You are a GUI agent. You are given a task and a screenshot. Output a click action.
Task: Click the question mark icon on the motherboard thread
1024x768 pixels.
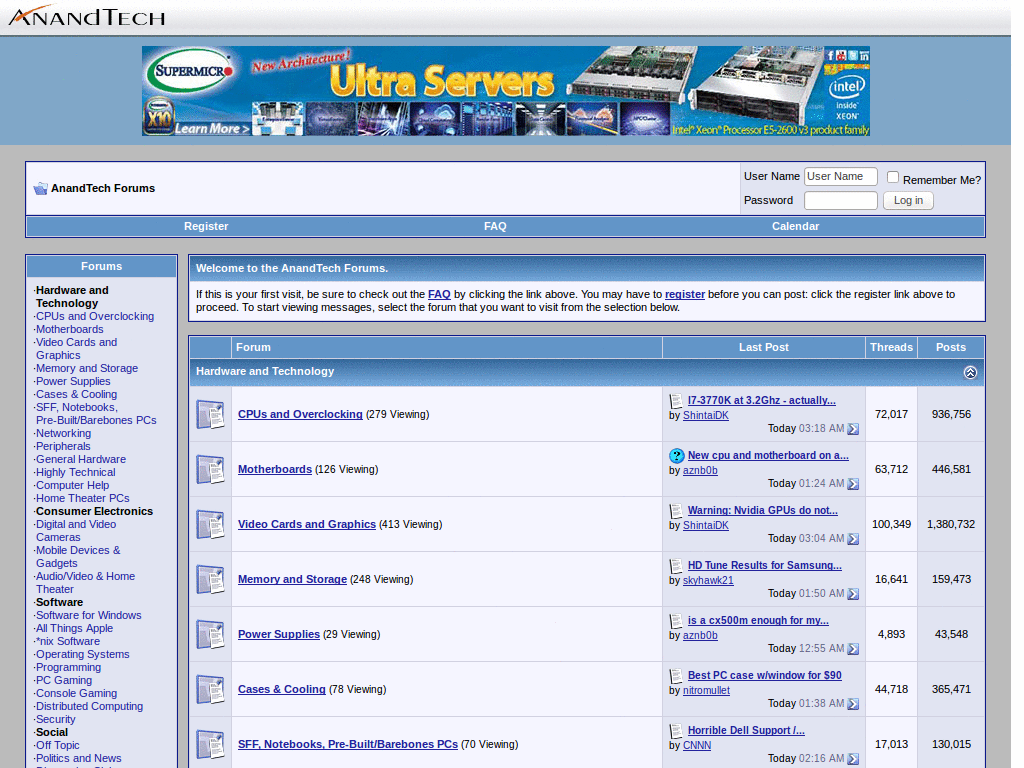[679, 455]
